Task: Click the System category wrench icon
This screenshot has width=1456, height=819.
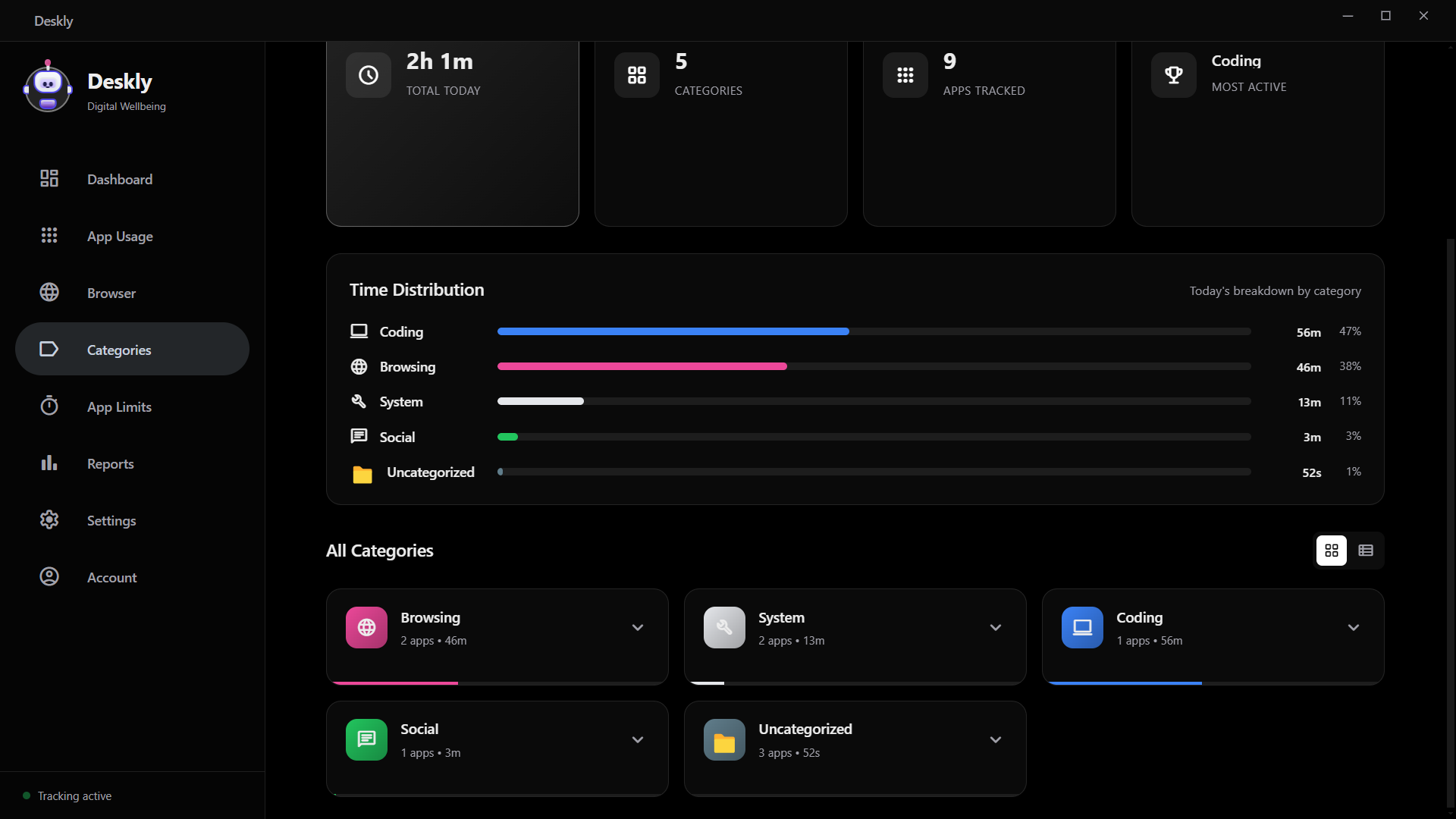Action: click(x=724, y=627)
